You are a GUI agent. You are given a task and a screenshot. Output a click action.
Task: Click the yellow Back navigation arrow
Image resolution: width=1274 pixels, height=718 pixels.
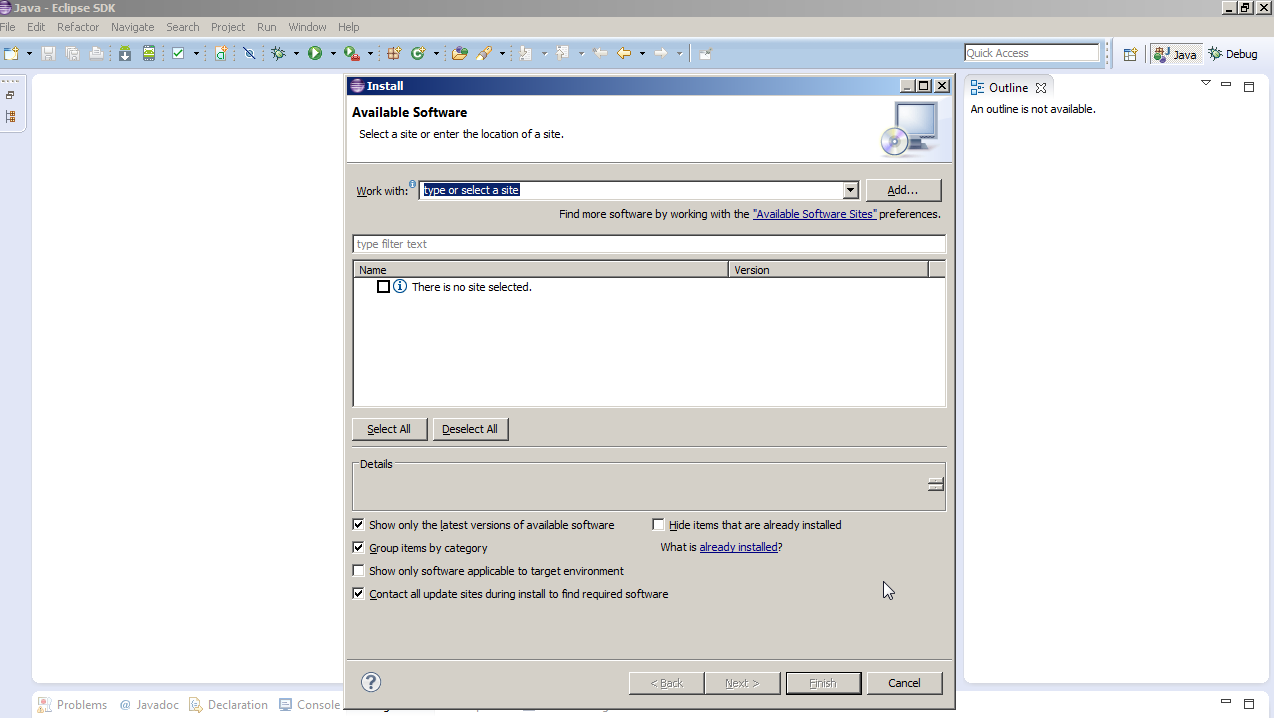[x=624, y=53]
